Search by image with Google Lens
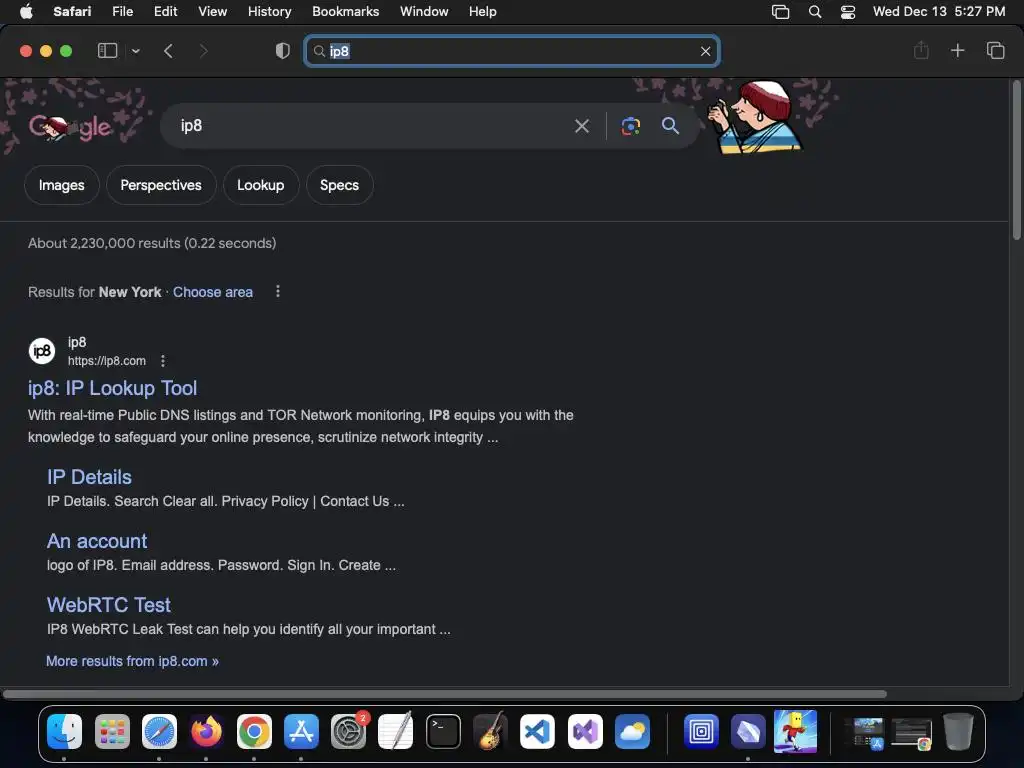The height and width of the screenshot is (768, 1024). [x=630, y=125]
